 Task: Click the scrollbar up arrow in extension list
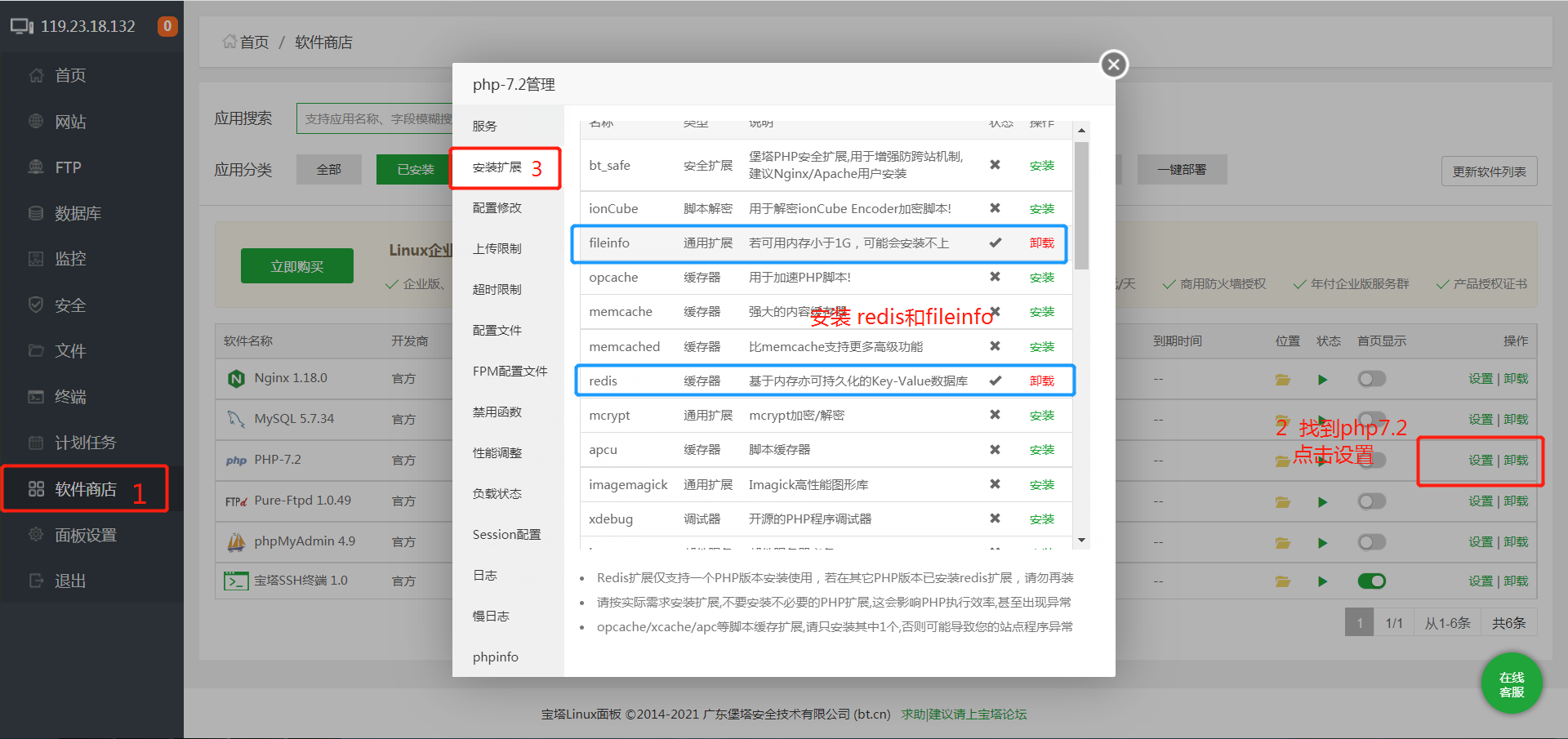pyautogui.click(x=1081, y=131)
